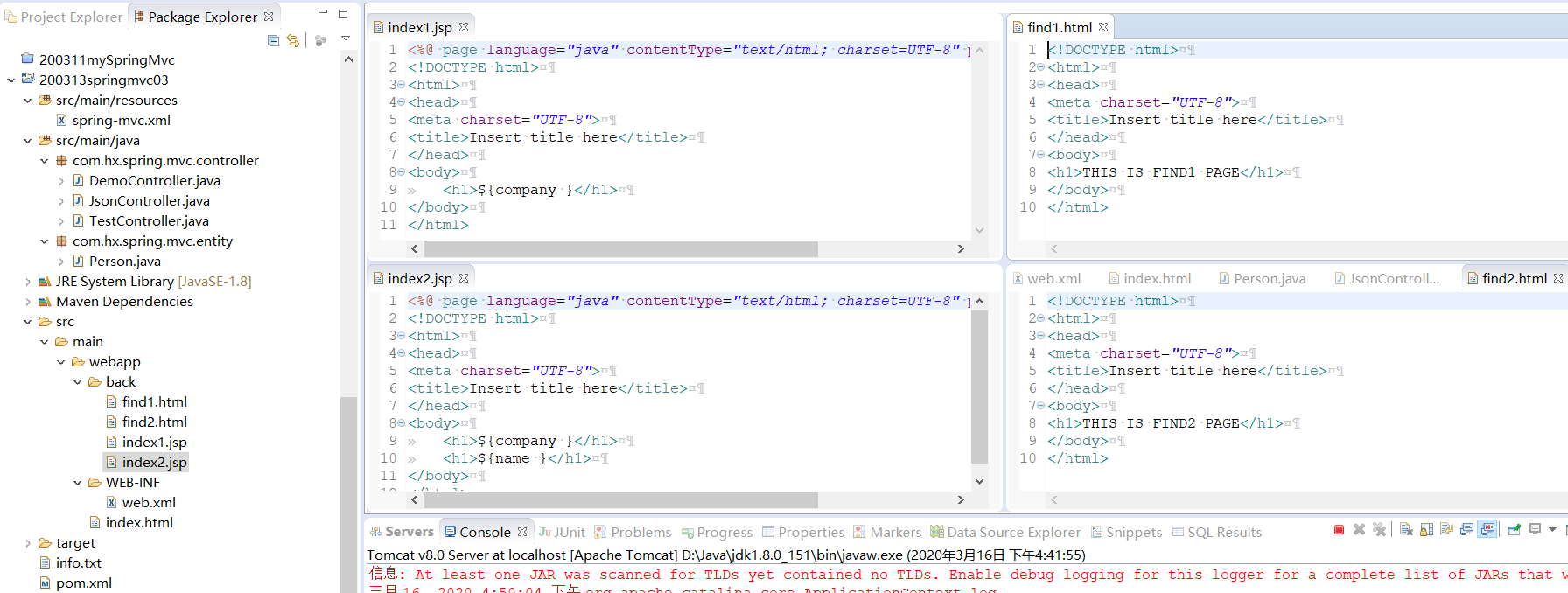This screenshot has width=1568, height=593.
Task: Close the index1.jsp editor tab
Action: coord(464,27)
